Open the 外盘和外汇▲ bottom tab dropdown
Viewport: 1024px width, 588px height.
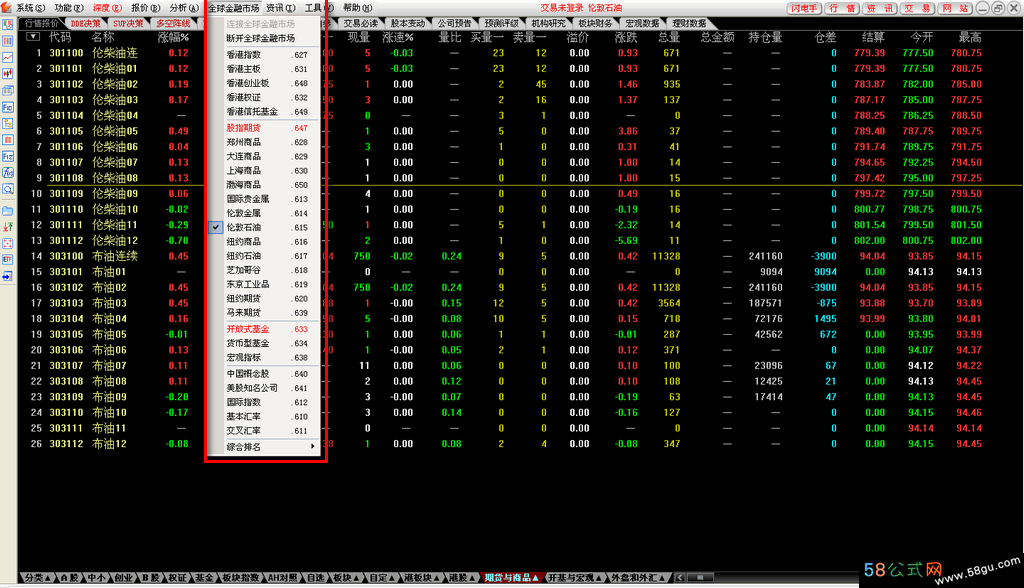(x=639, y=578)
